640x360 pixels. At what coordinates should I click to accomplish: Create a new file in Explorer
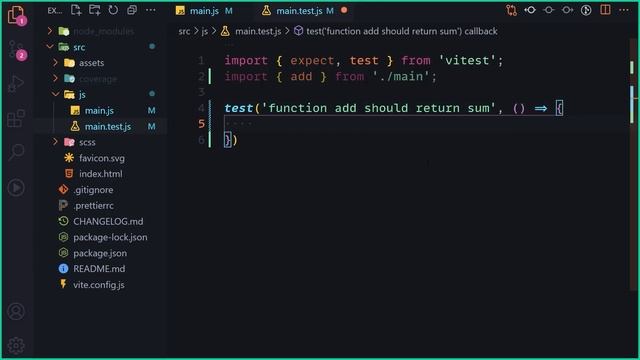pos(76,10)
